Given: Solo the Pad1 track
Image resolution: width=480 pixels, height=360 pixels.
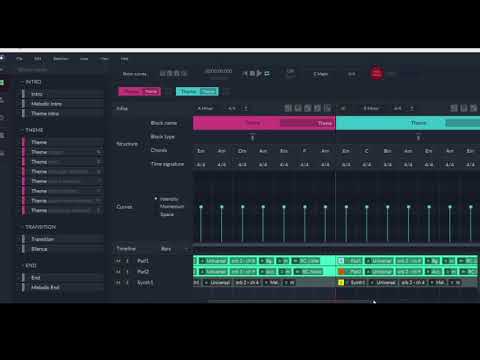Looking at the screenshot, I should coord(127,261).
